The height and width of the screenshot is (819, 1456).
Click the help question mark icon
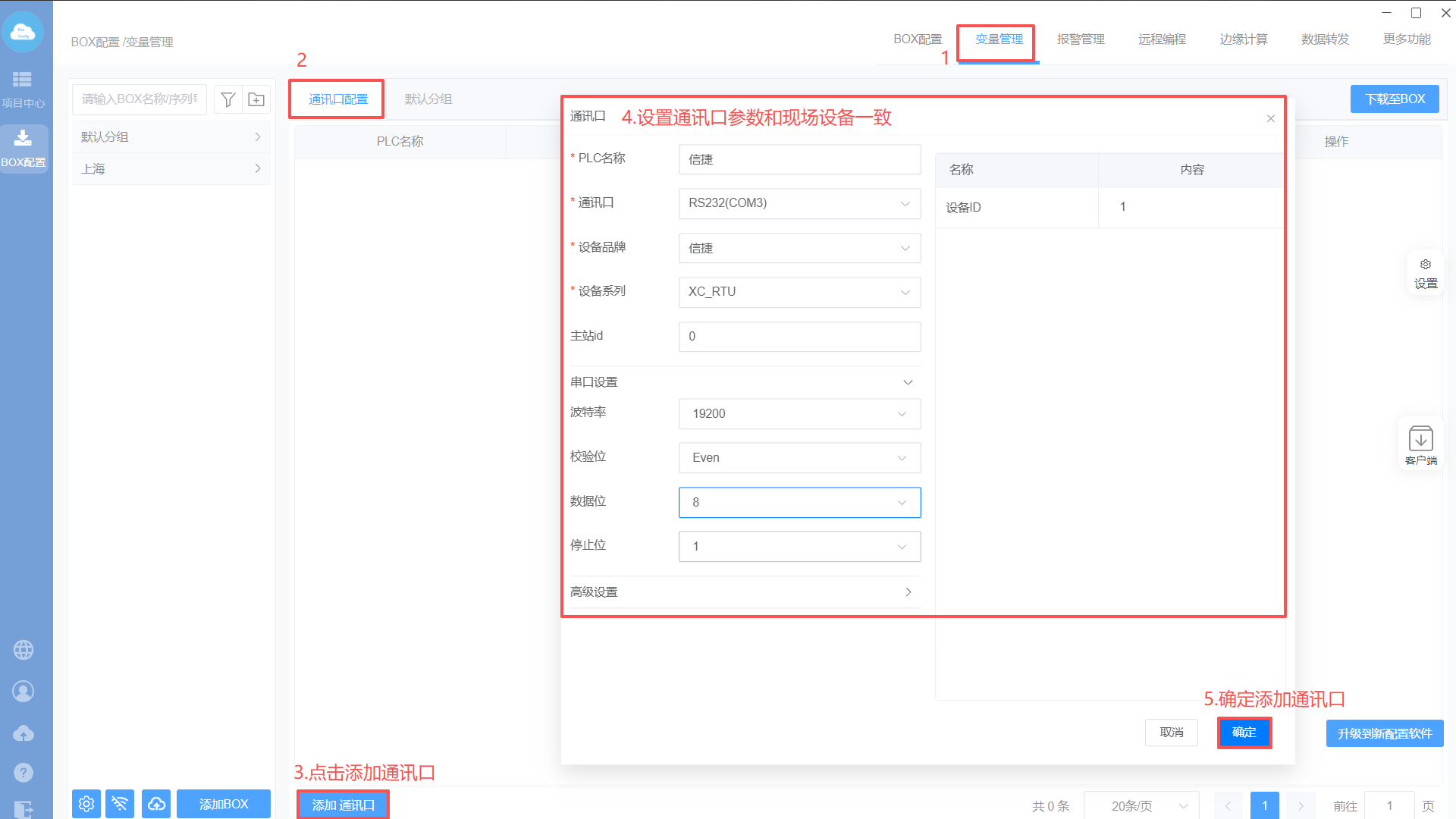[24, 773]
